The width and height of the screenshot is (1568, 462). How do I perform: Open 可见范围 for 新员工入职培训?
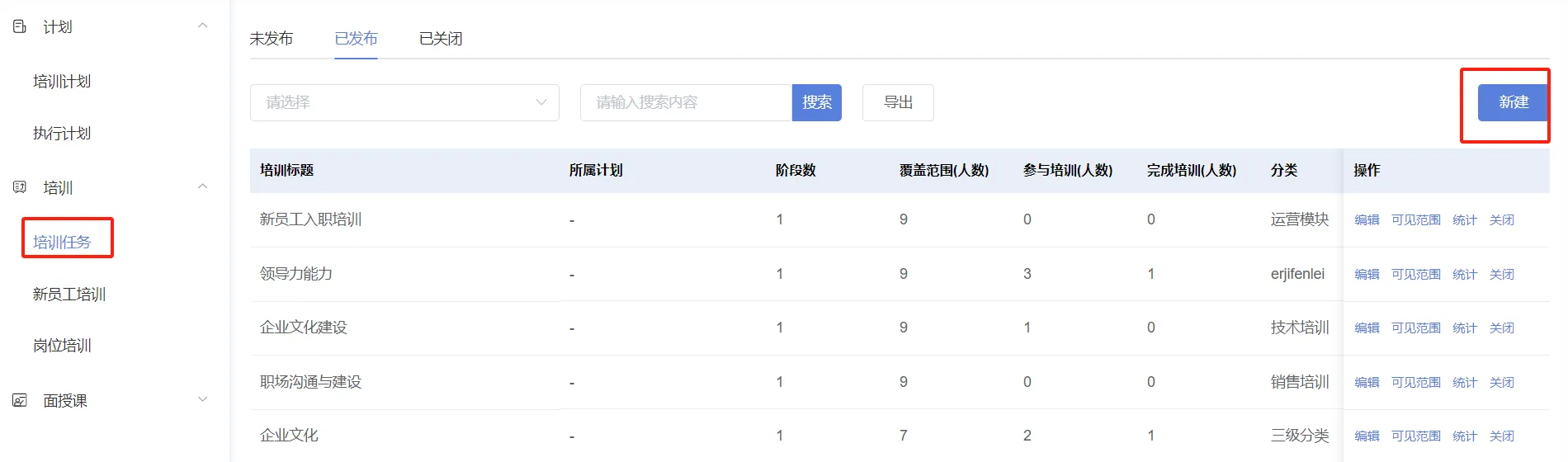[x=1416, y=220]
